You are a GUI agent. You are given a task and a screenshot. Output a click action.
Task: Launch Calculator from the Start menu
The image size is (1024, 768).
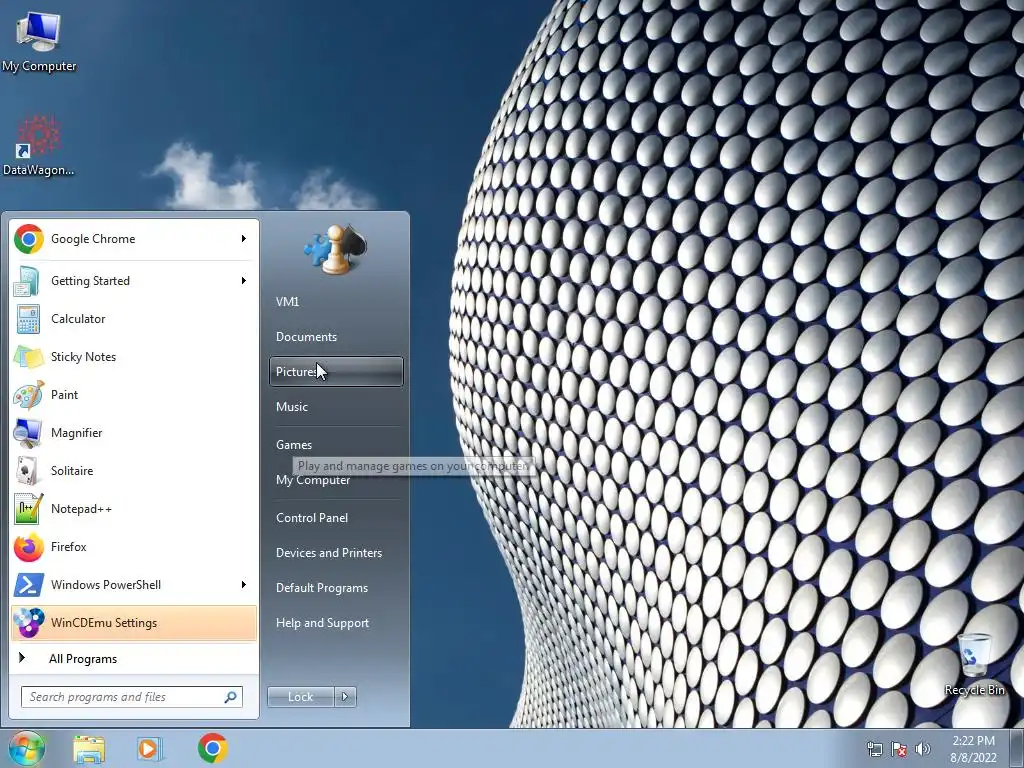tap(133, 319)
